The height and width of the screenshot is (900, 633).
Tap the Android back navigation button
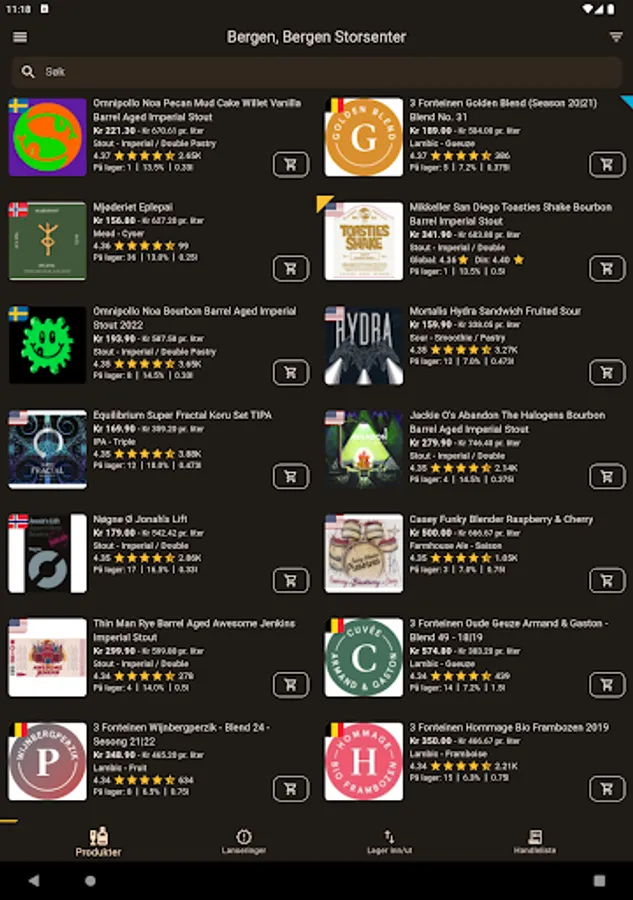click(34, 880)
